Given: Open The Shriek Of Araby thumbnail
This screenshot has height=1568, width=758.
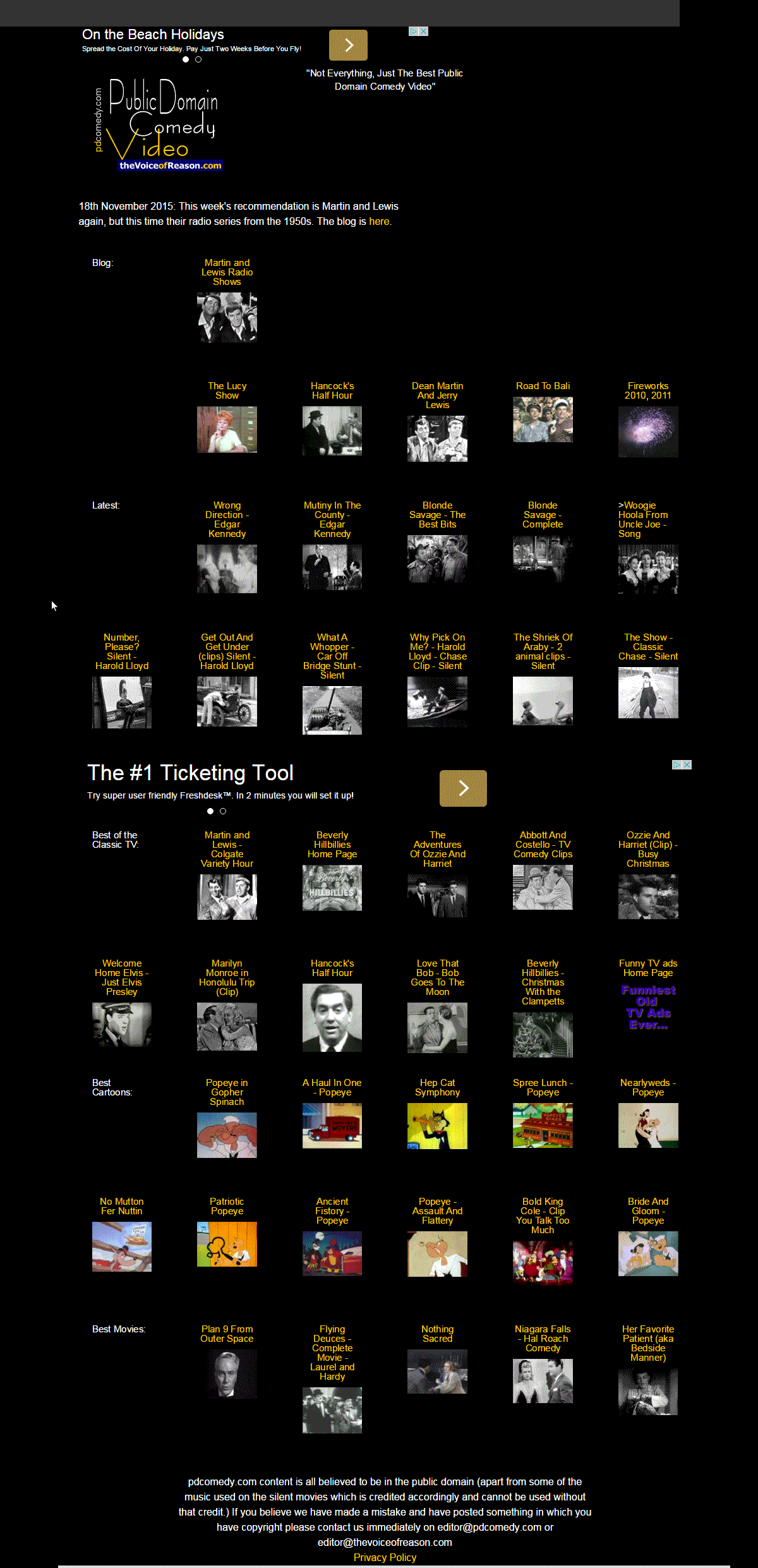Looking at the screenshot, I should tap(543, 701).
